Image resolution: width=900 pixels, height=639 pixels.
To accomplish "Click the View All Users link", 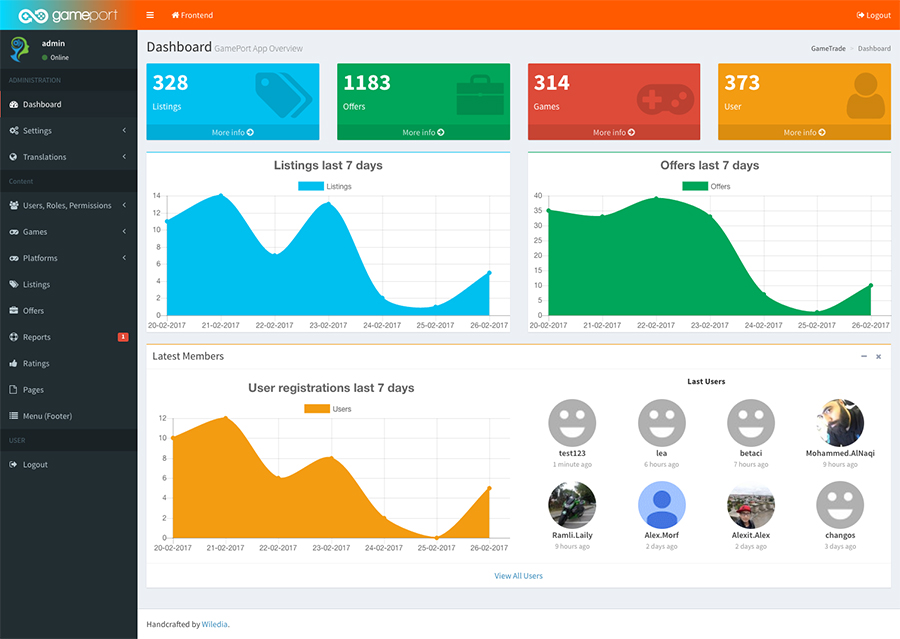I will (518, 576).
